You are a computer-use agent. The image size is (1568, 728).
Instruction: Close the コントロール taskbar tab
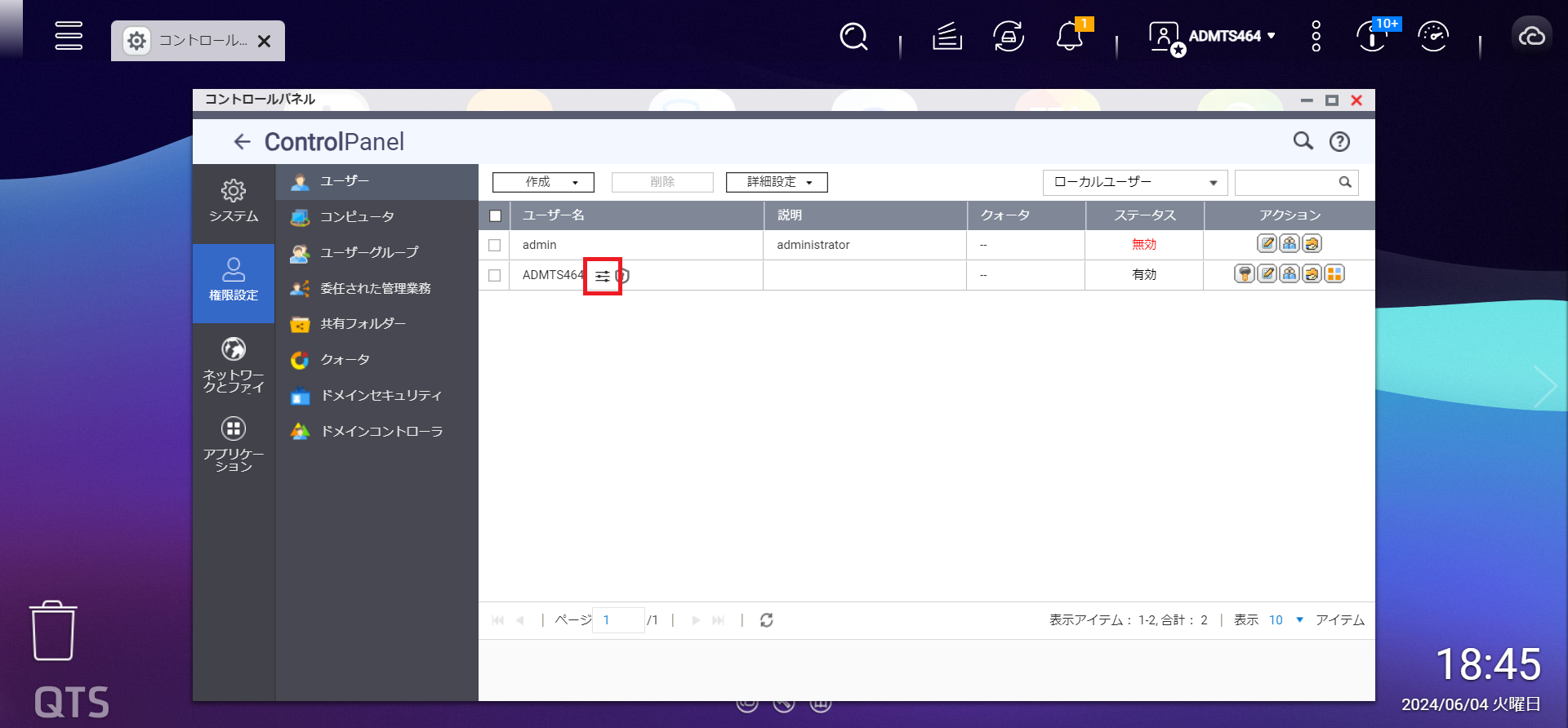point(264,41)
